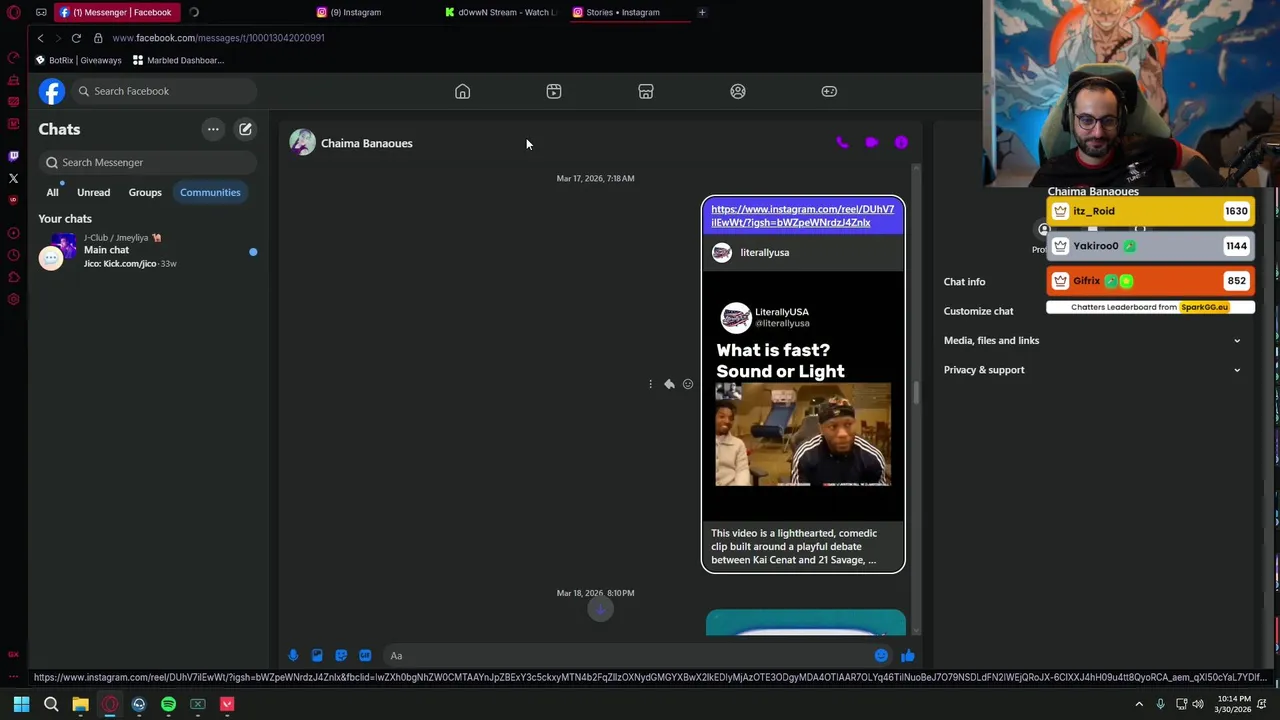
Task: Click the conversation vertical scrollbar
Action: 917,392
